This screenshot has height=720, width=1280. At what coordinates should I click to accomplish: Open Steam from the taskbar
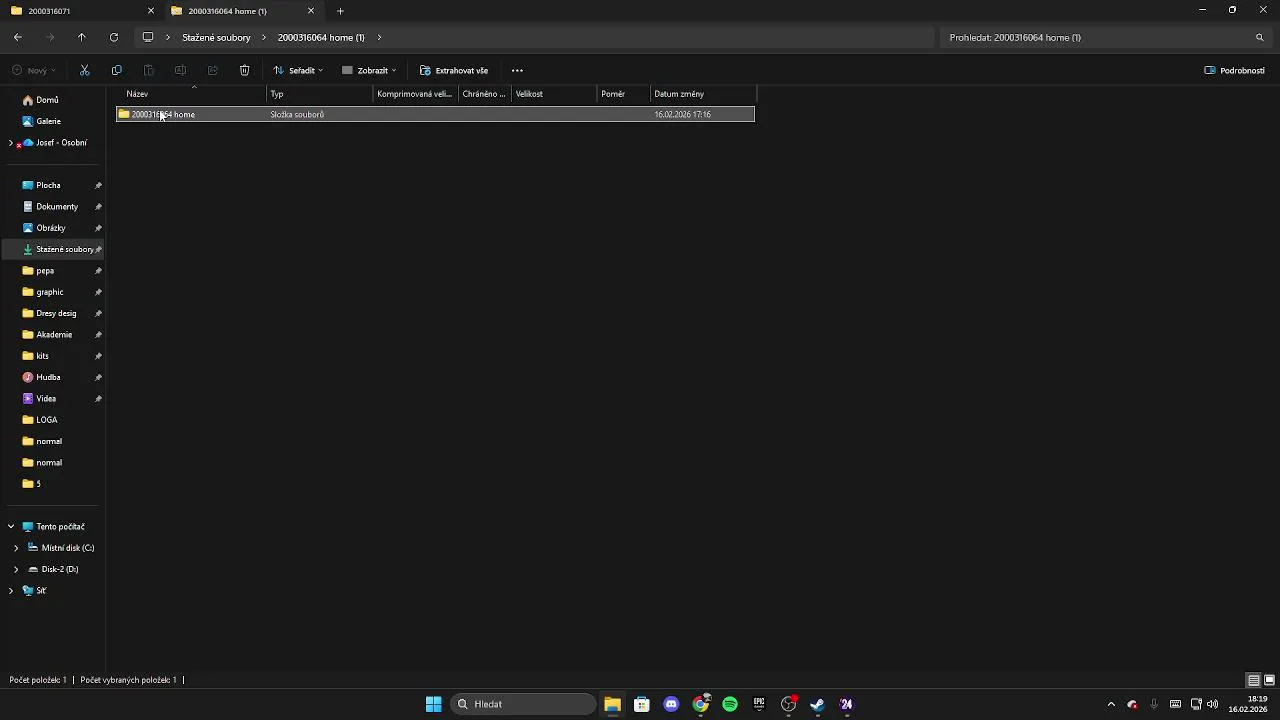(x=817, y=704)
